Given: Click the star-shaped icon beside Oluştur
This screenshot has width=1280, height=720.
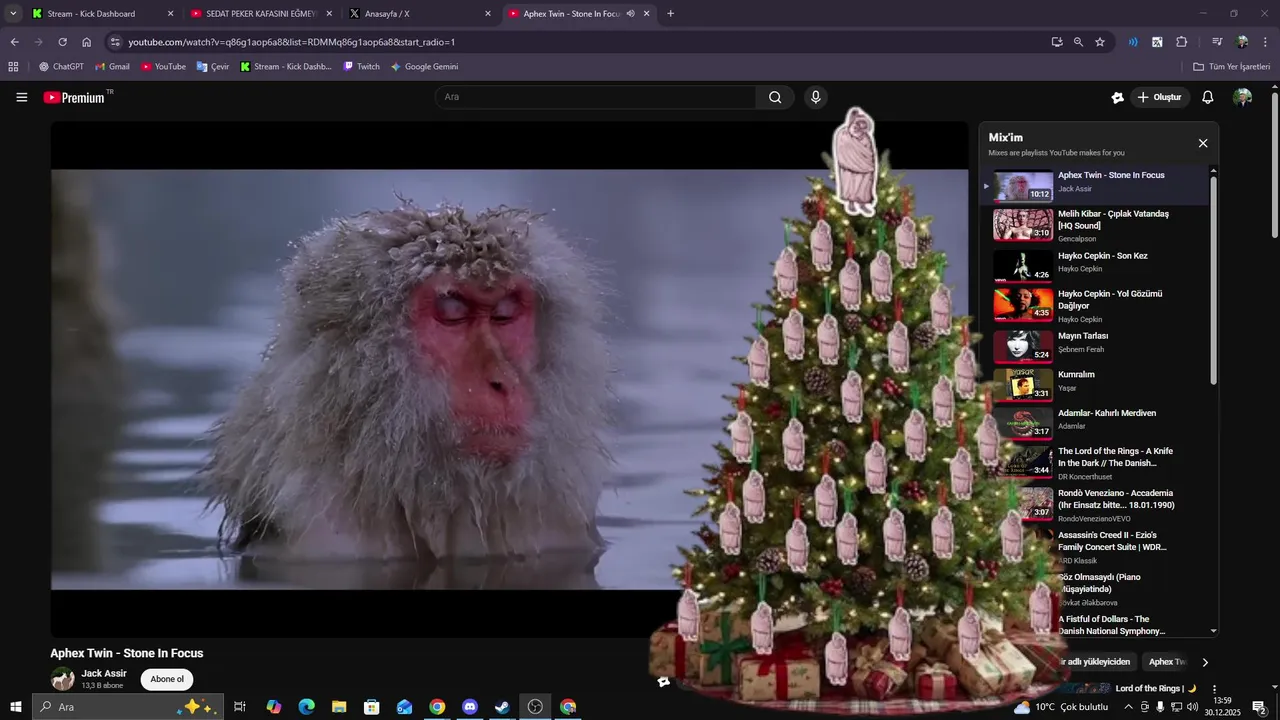Looking at the screenshot, I should pos(1118,97).
